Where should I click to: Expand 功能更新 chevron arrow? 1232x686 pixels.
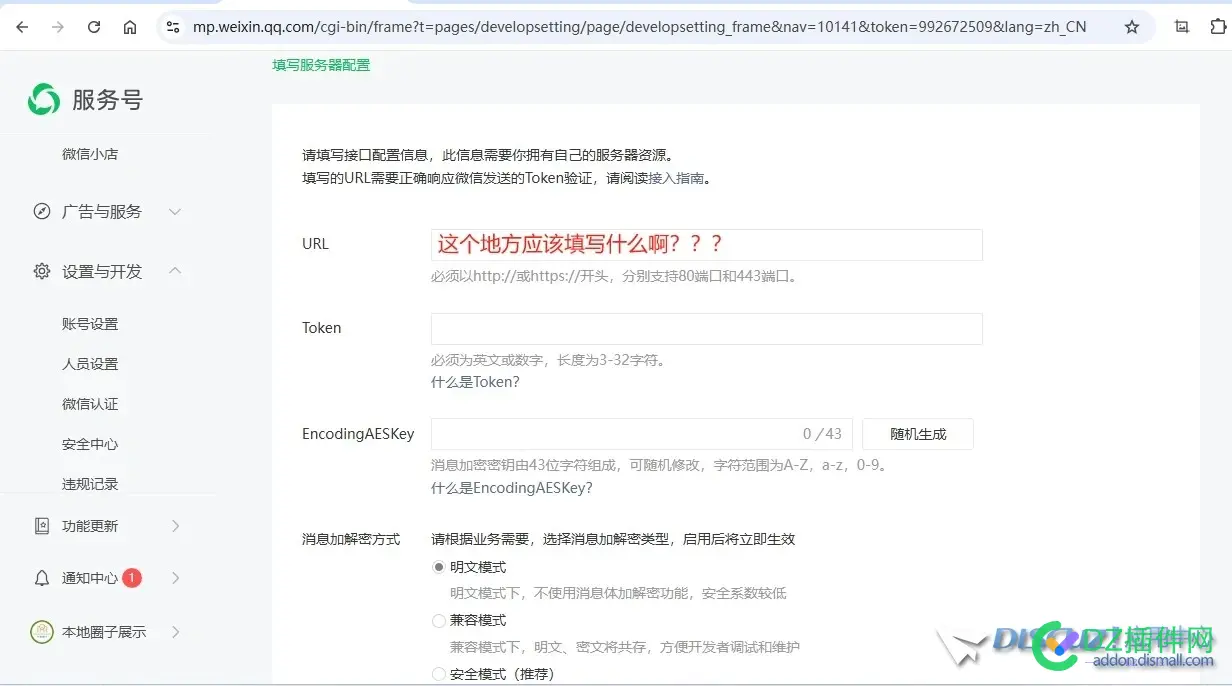tap(175, 525)
